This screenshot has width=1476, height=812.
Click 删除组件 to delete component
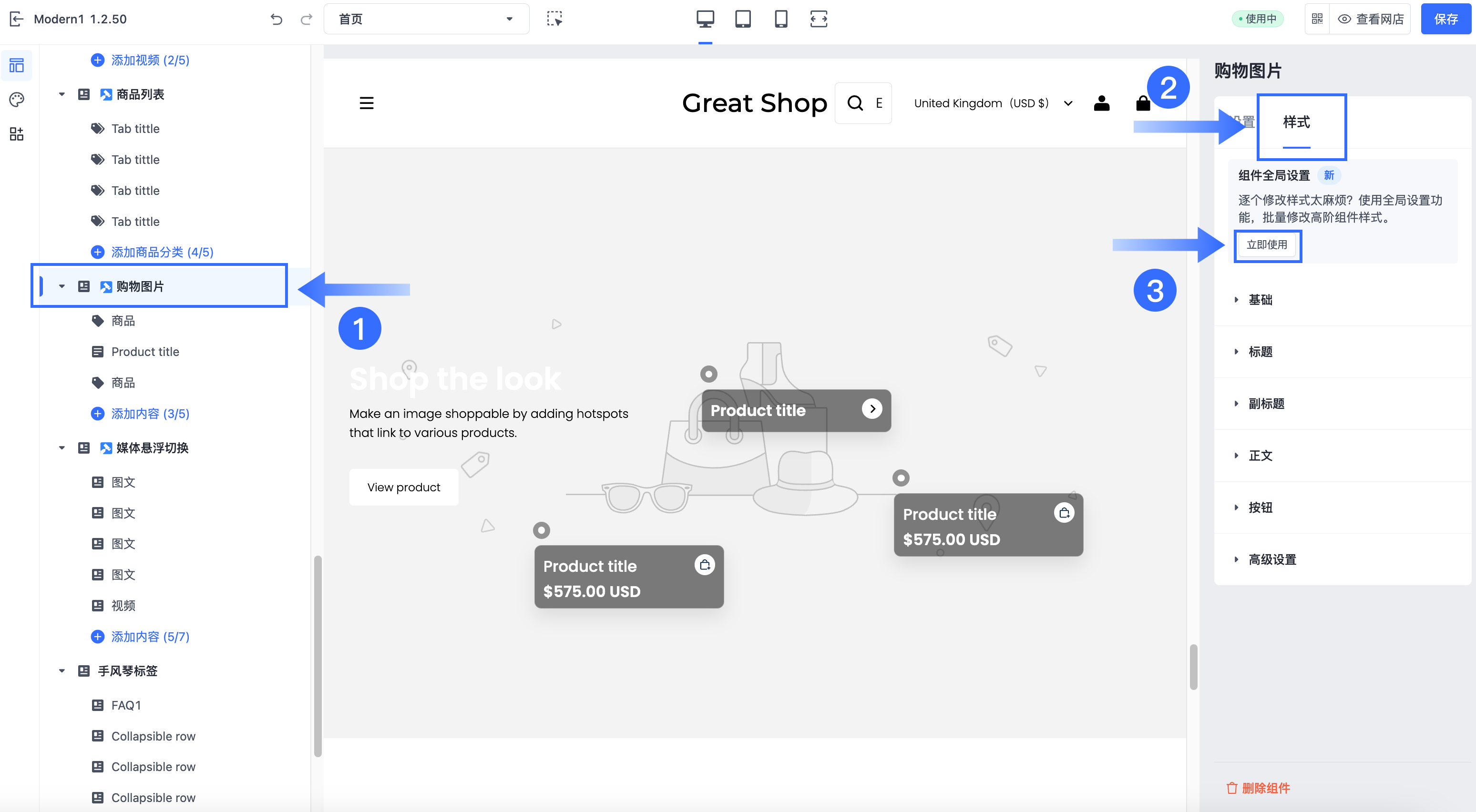(x=1258, y=788)
